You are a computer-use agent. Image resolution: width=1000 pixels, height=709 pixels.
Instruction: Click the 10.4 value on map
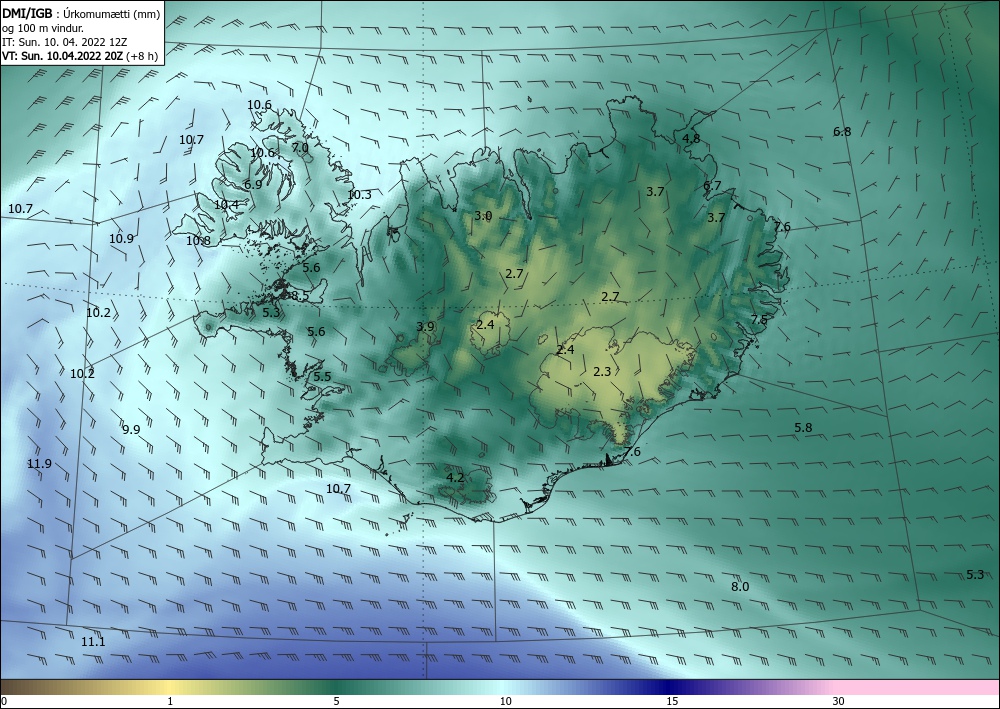pos(226,205)
